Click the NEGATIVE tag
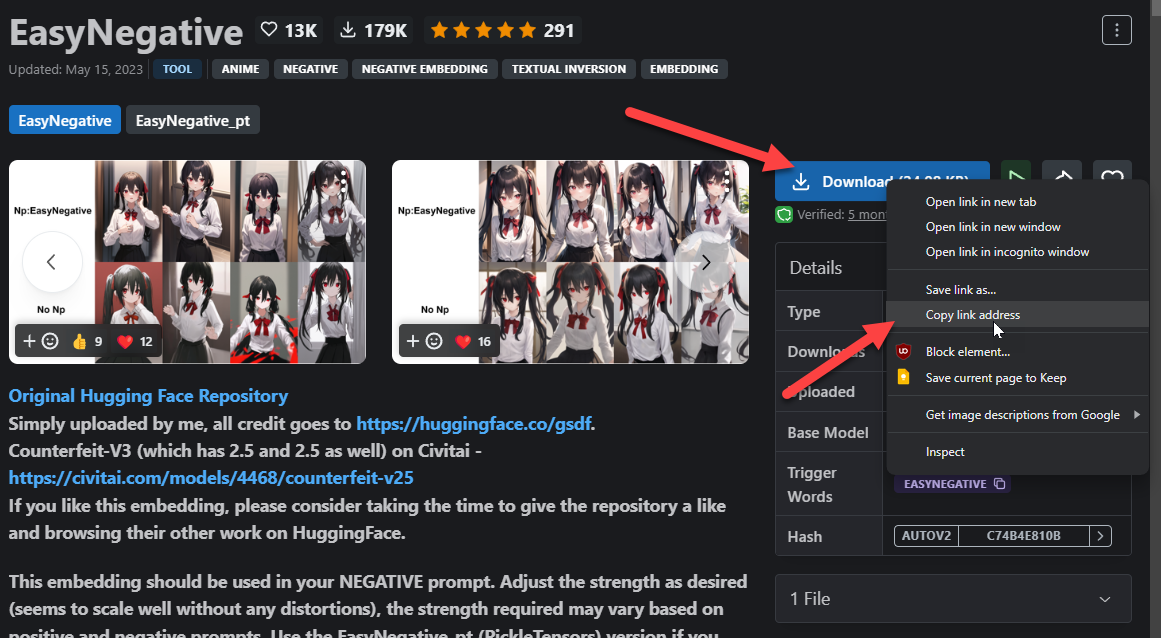Viewport: 1161px width, 638px height. tap(310, 69)
